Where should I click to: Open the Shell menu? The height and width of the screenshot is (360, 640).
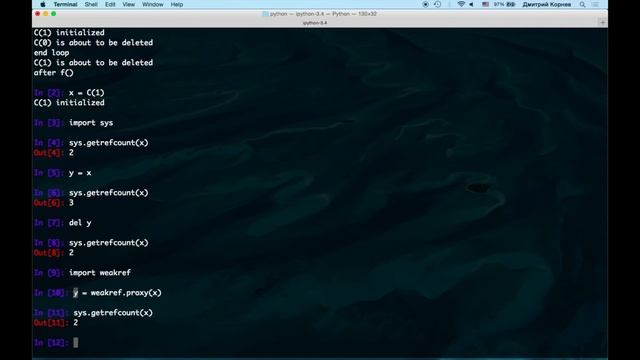pos(91,4)
